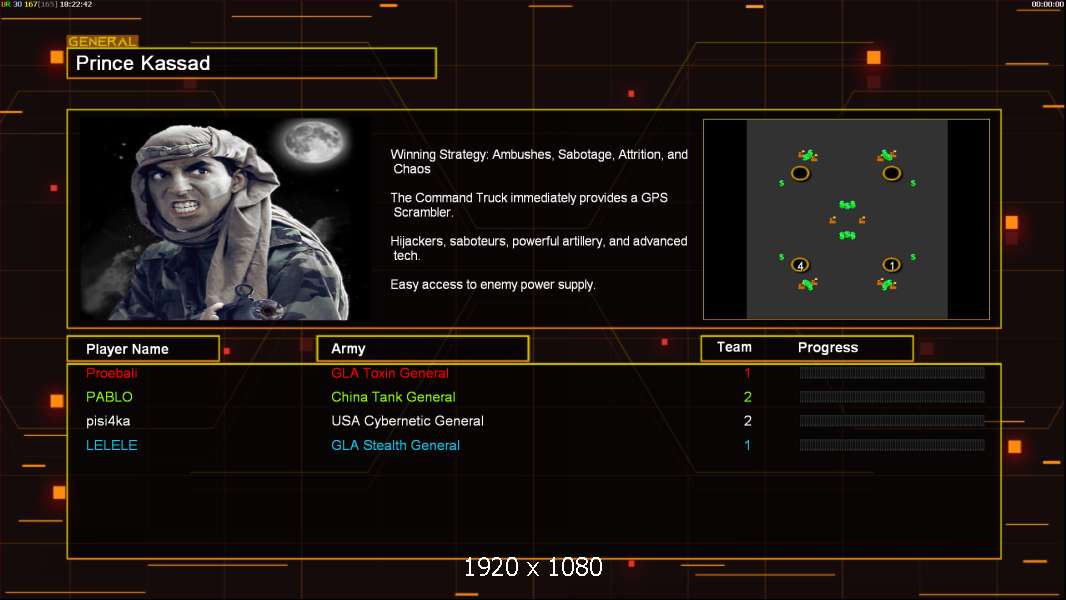Click the Team column header
This screenshot has width=1066, height=600.
(734, 347)
